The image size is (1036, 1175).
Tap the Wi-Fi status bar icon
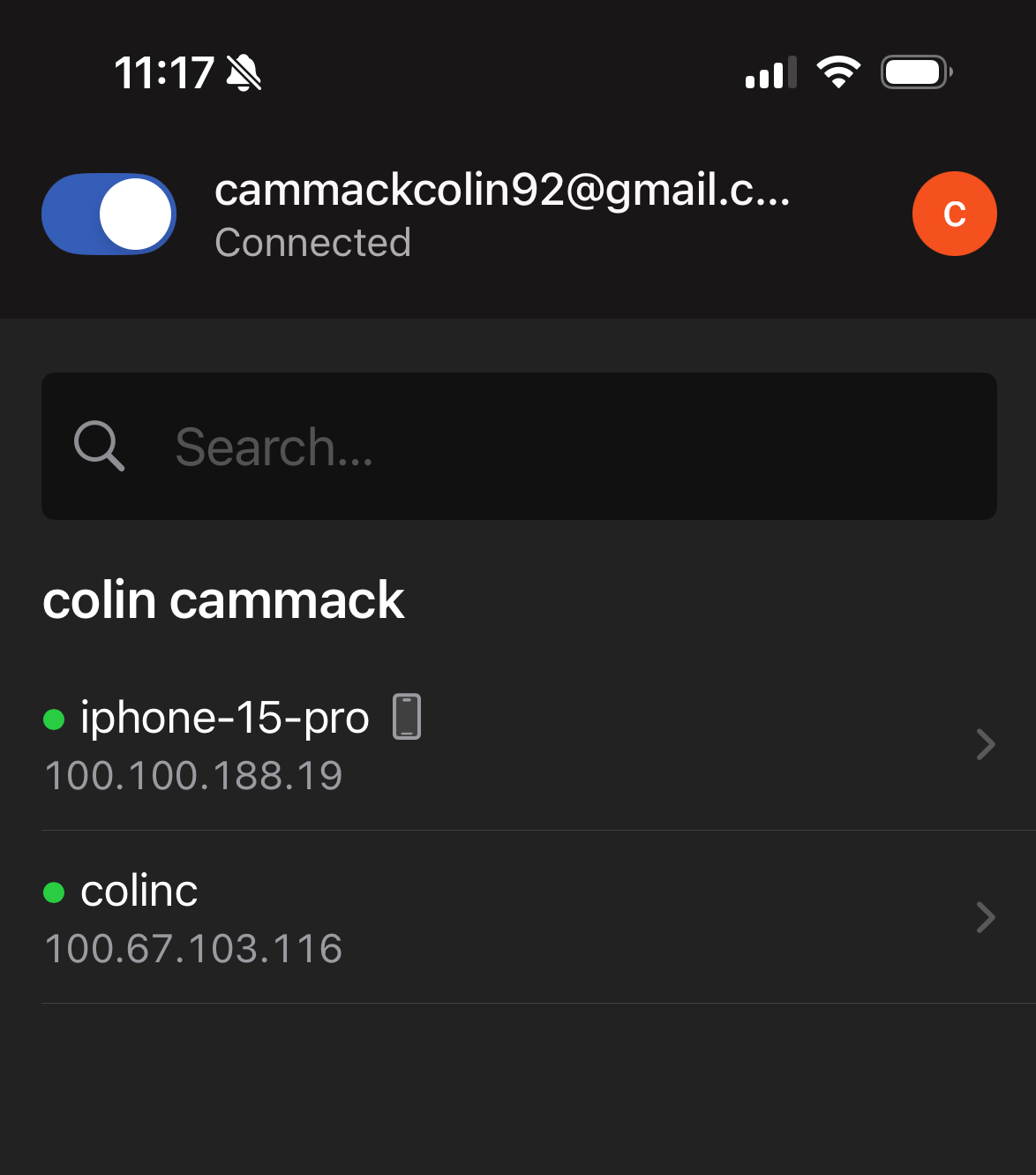click(x=838, y=72)
